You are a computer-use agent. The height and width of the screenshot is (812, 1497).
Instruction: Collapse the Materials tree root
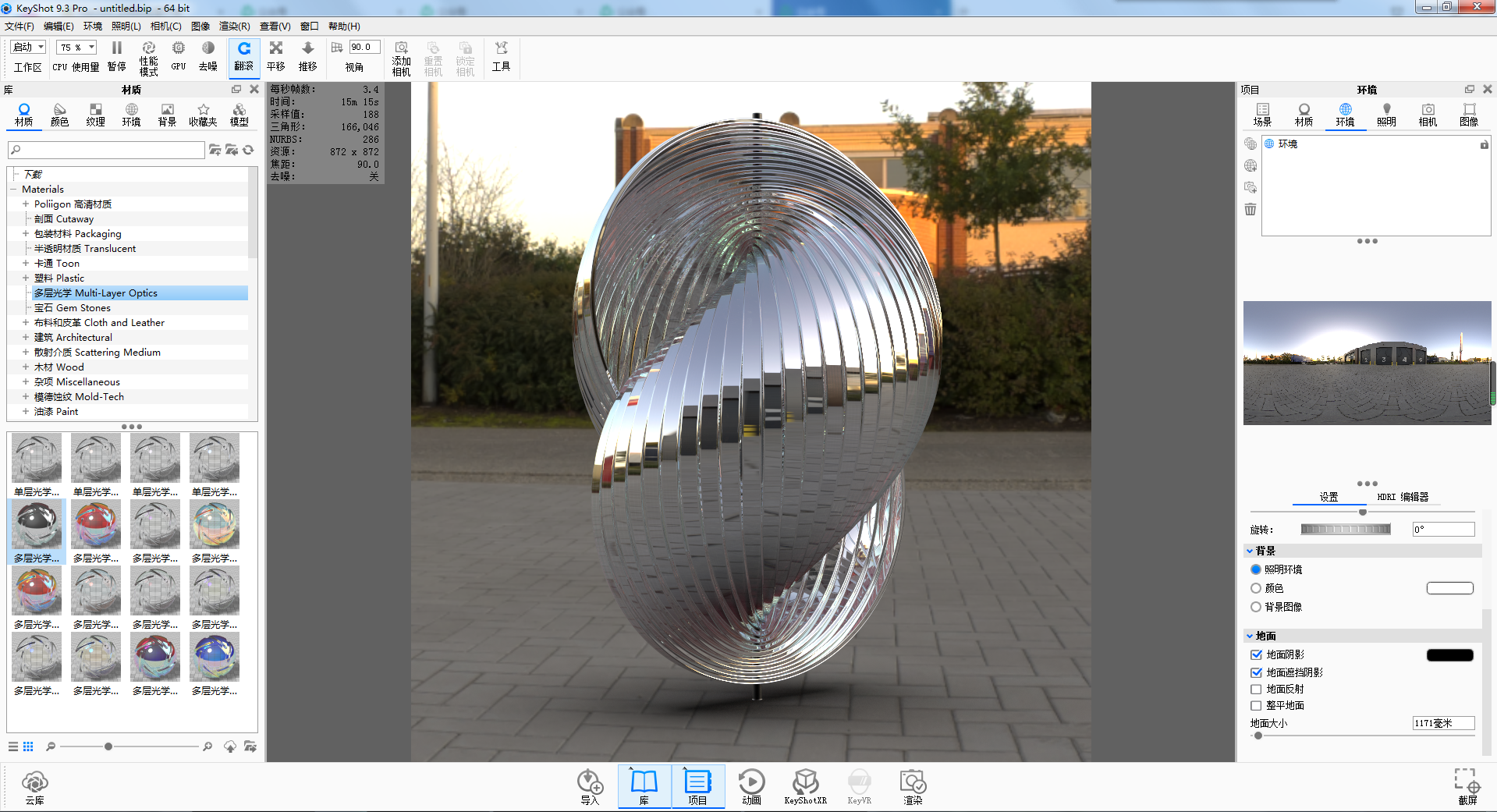pyautogui.click(x=13, y=190)
